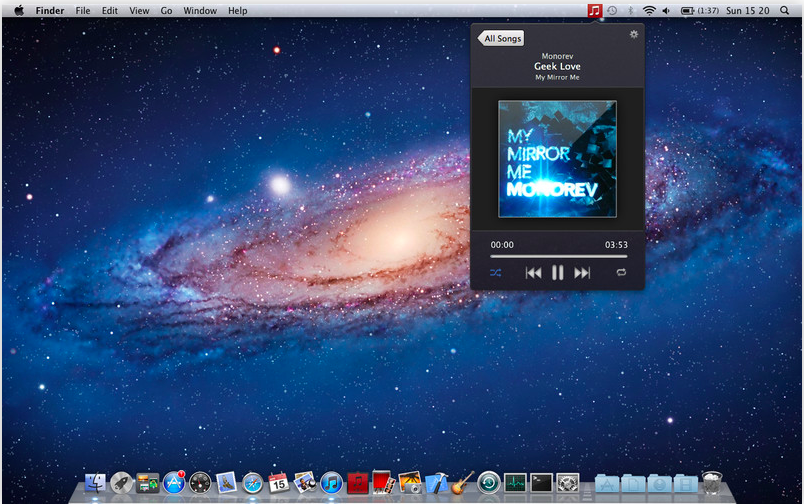Expand the Movies folder stack in Dock

686,483
